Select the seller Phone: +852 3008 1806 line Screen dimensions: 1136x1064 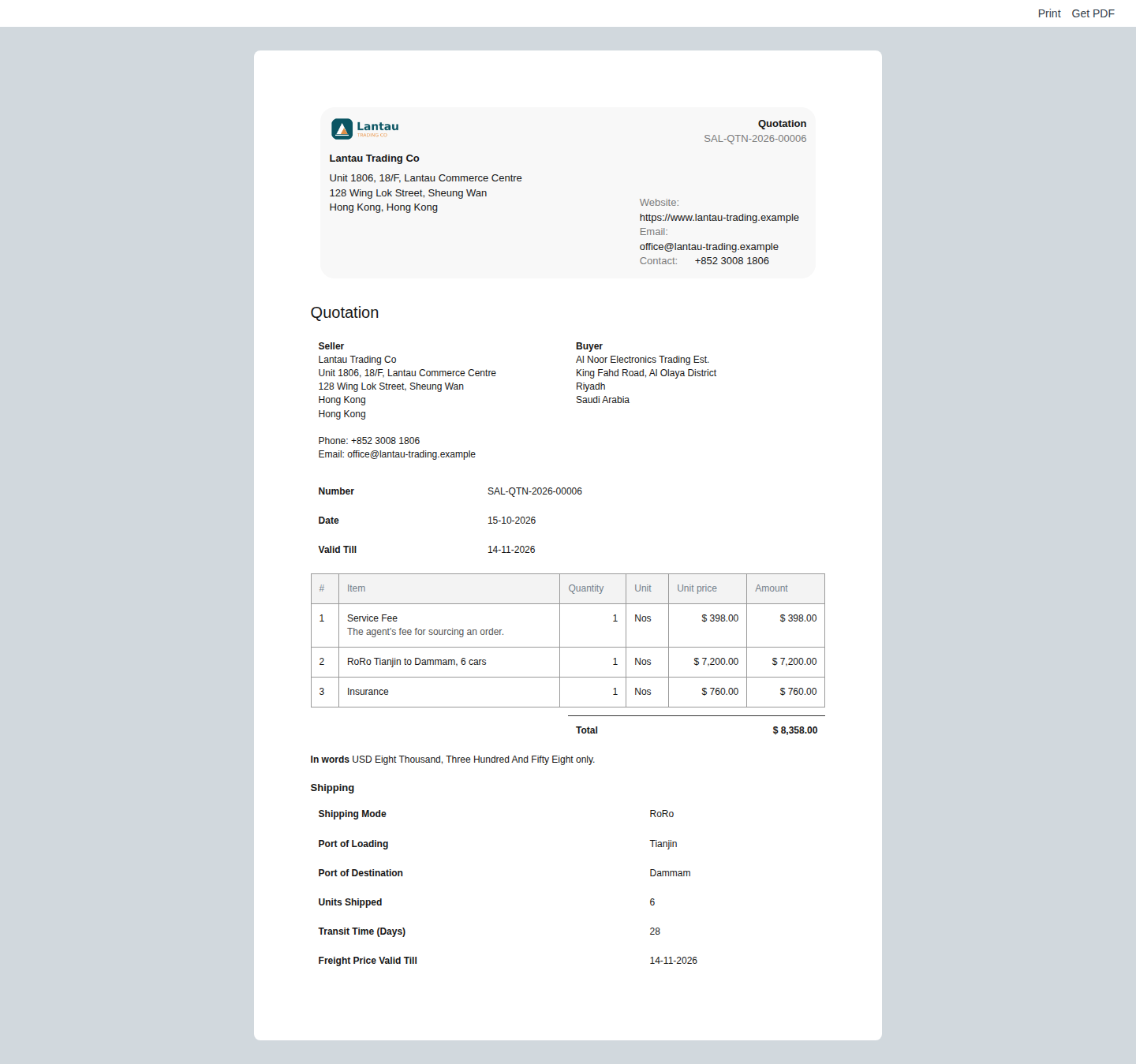(x=368, y=441)
